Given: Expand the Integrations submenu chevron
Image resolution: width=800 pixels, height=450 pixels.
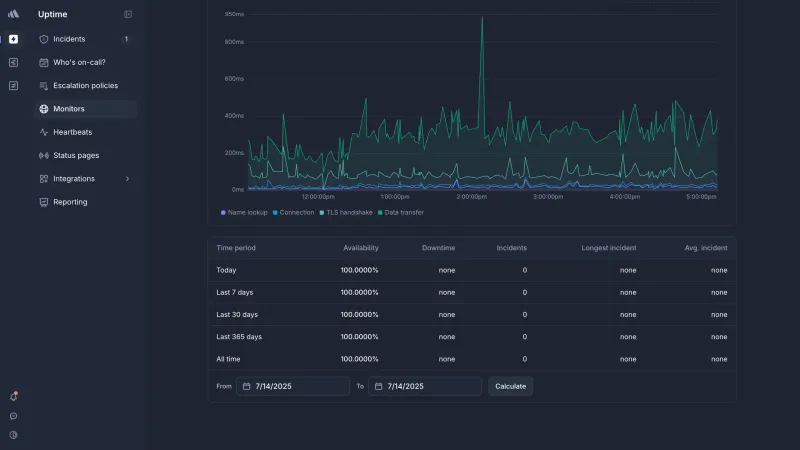Looking at the screenshot, I should [x=128, y=179].
